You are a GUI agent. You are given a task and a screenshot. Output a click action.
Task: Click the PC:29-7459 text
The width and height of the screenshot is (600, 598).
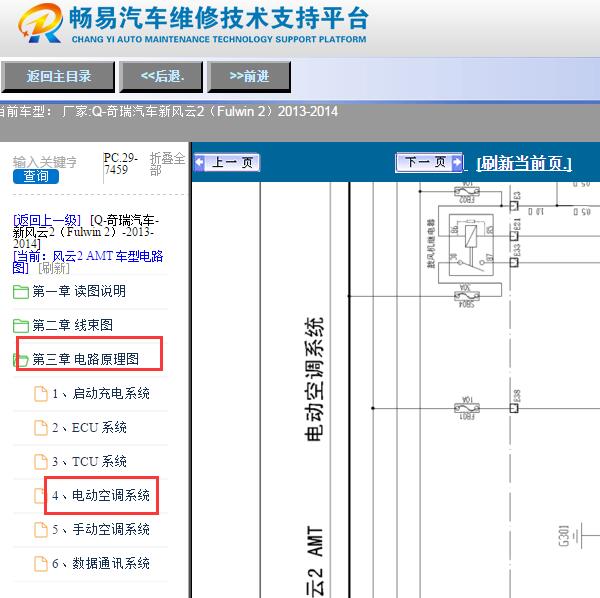coord(121,164)
